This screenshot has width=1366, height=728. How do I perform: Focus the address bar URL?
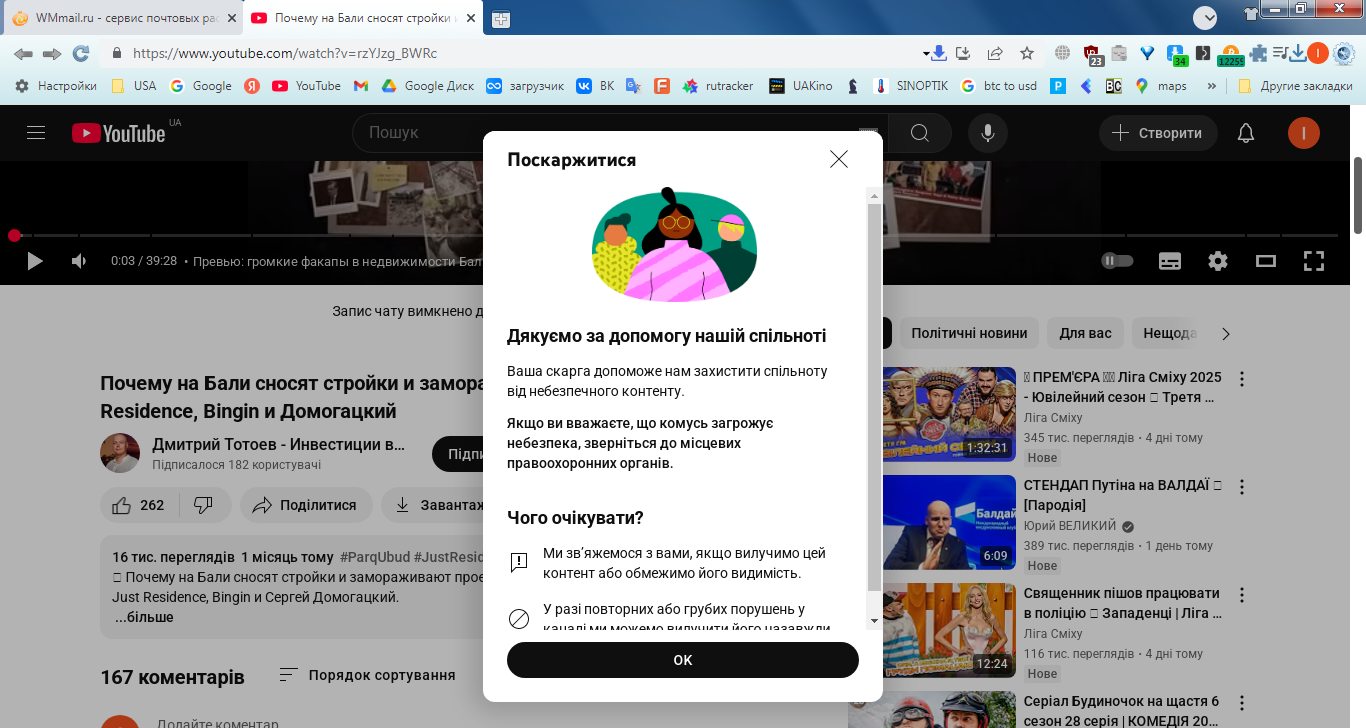pos(285,53)
